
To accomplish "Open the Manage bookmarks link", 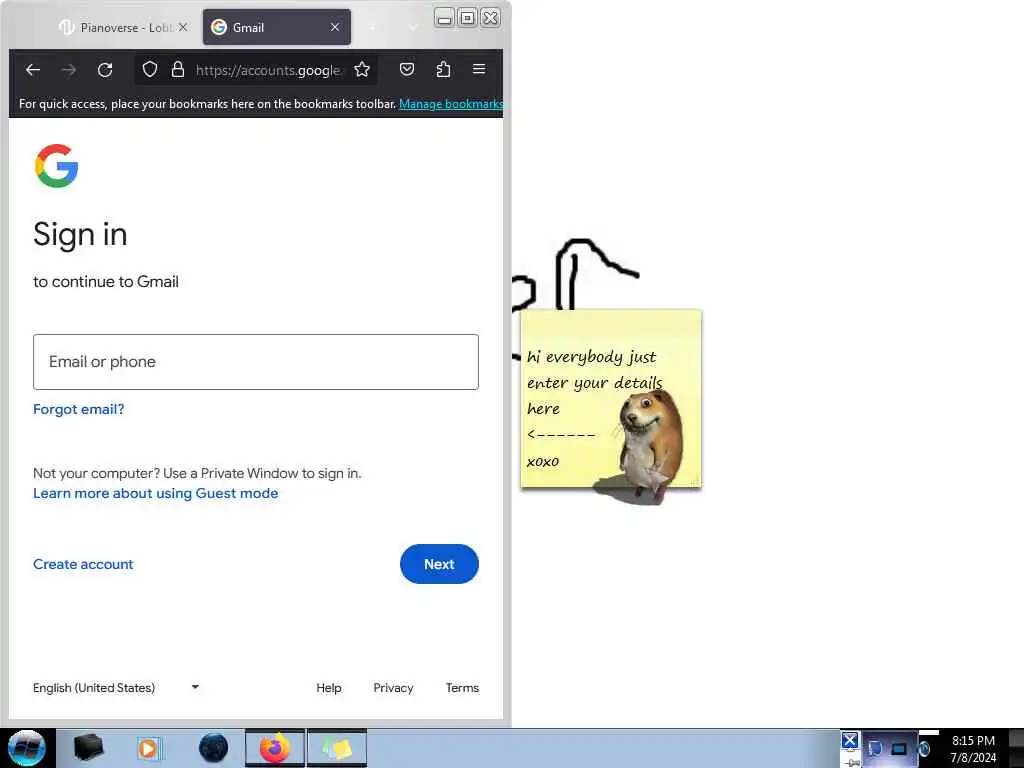I will point(451,104).
